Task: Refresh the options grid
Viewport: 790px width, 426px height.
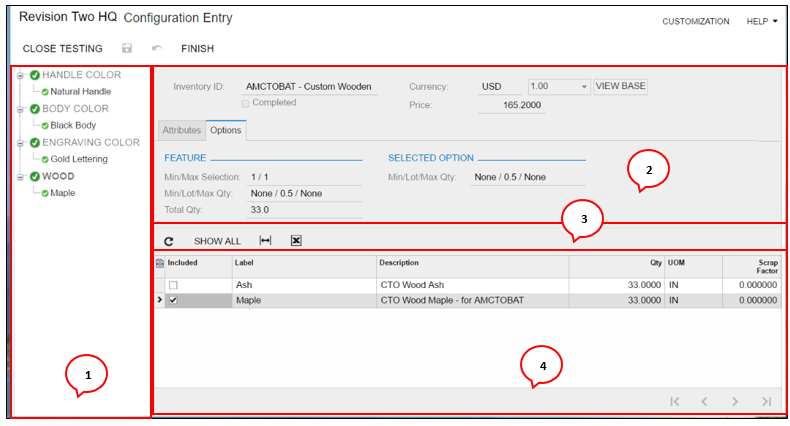Action: [x=169, y=241]
